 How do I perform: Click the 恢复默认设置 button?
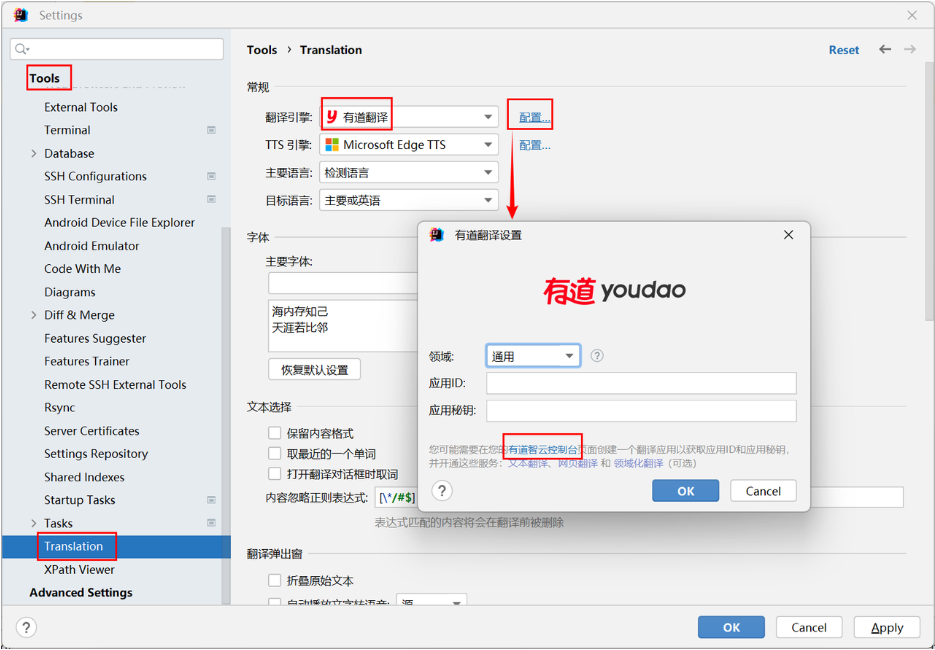pos(314,370)
